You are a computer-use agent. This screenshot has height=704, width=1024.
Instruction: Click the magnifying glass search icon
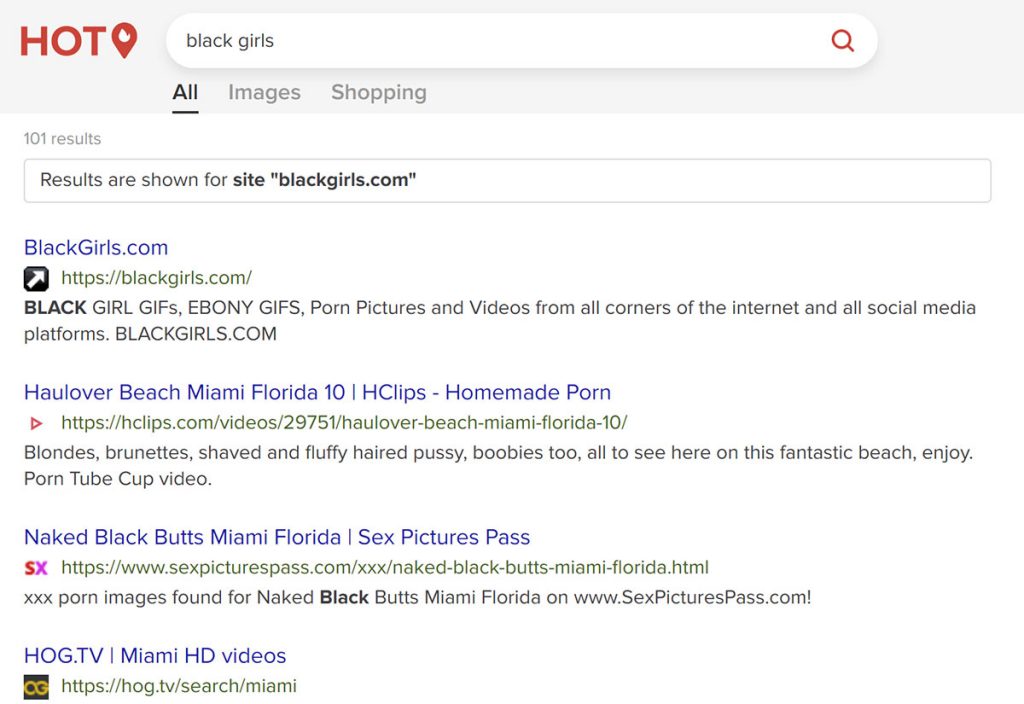[x=843, y=40]
